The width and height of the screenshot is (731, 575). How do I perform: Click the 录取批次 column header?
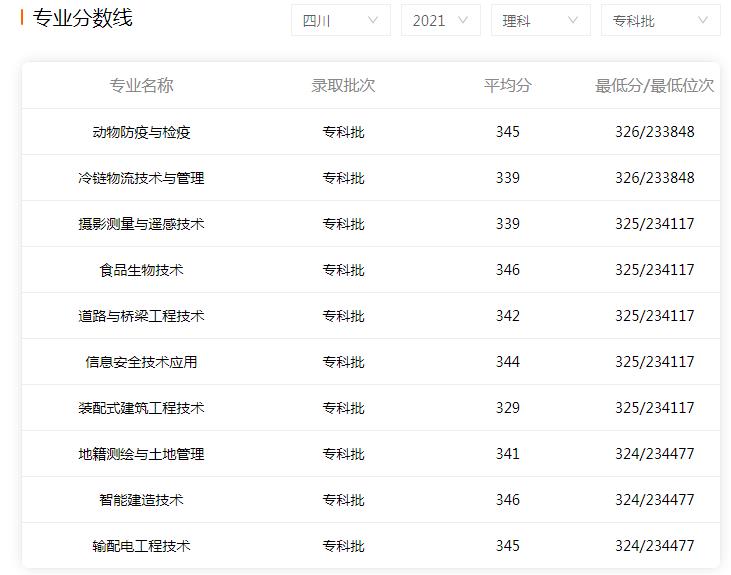(343, 85)
